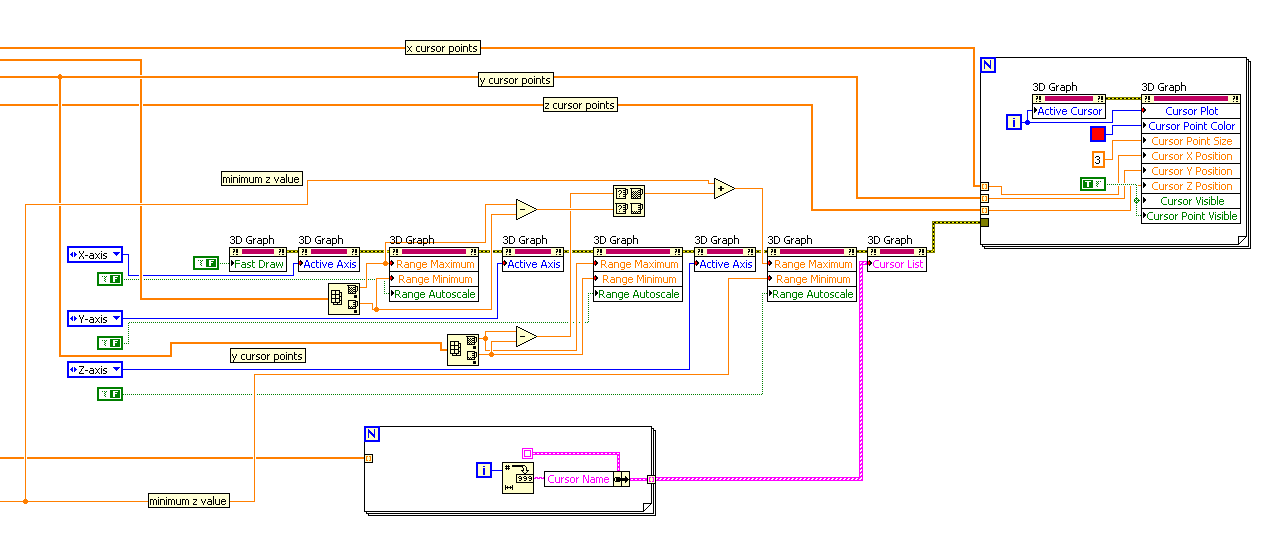Select the add function node

pos(723,188)
